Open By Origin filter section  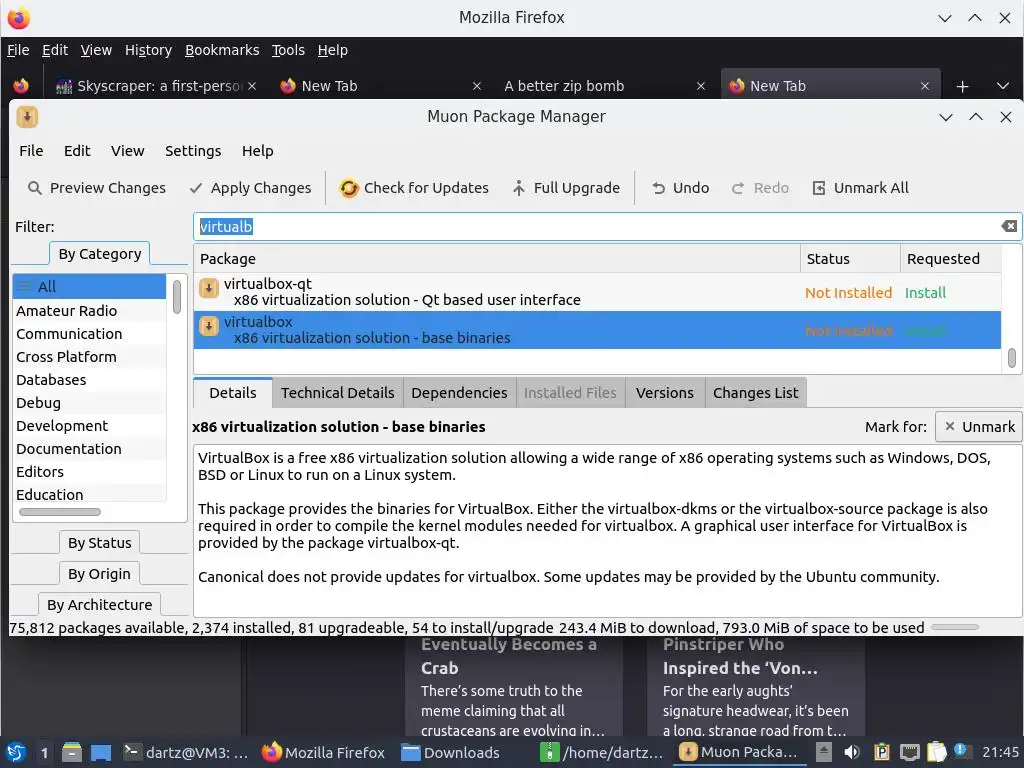click(x=99, y=574)
